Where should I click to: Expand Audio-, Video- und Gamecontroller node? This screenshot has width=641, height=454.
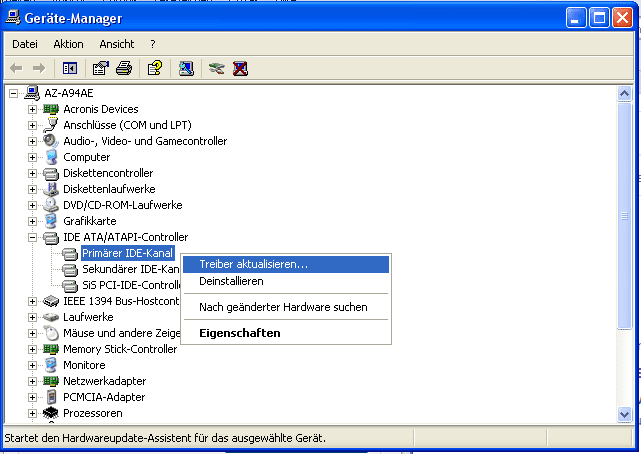tap(32, 141)
